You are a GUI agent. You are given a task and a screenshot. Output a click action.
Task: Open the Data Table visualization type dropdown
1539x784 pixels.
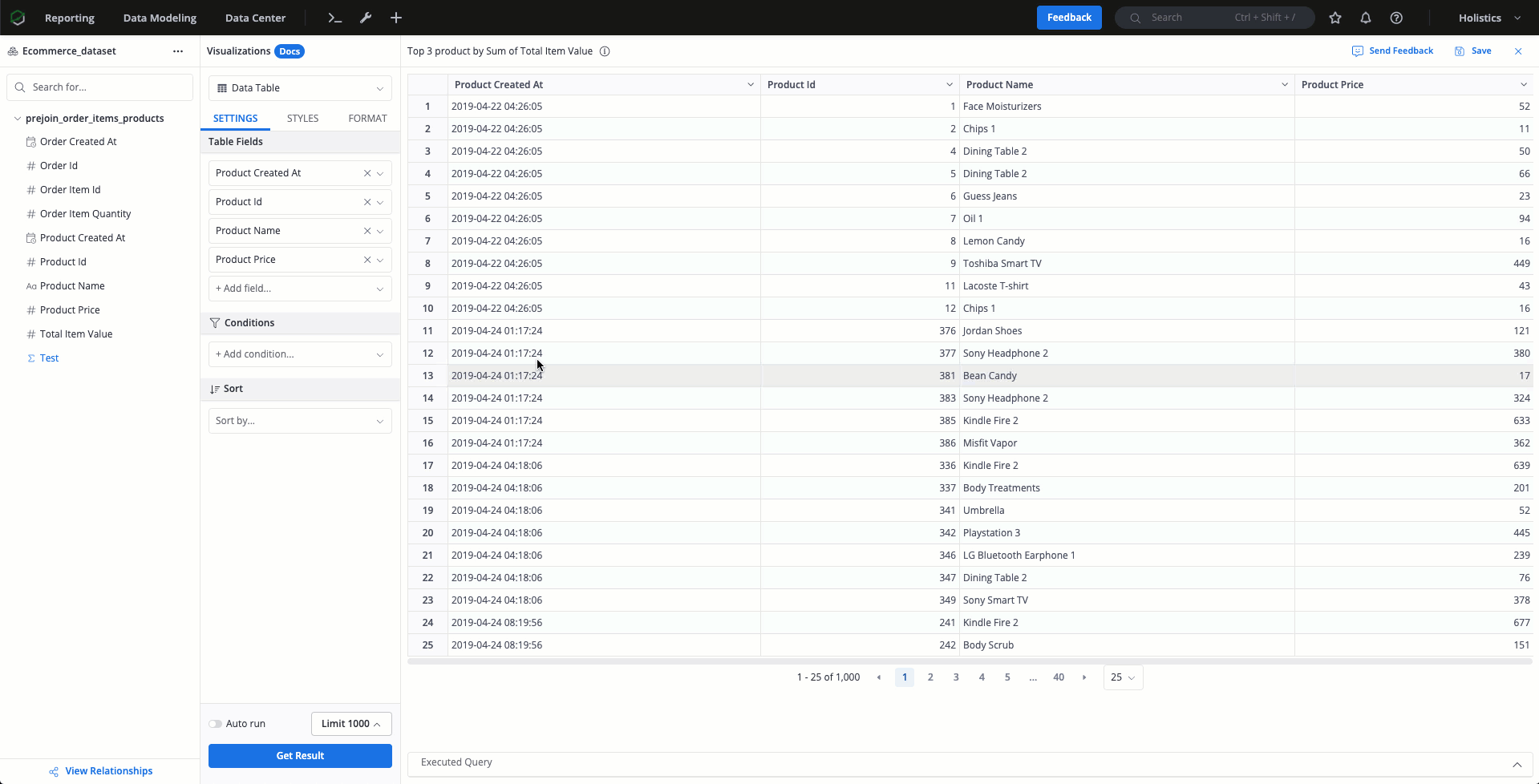(x=300, y=88)
